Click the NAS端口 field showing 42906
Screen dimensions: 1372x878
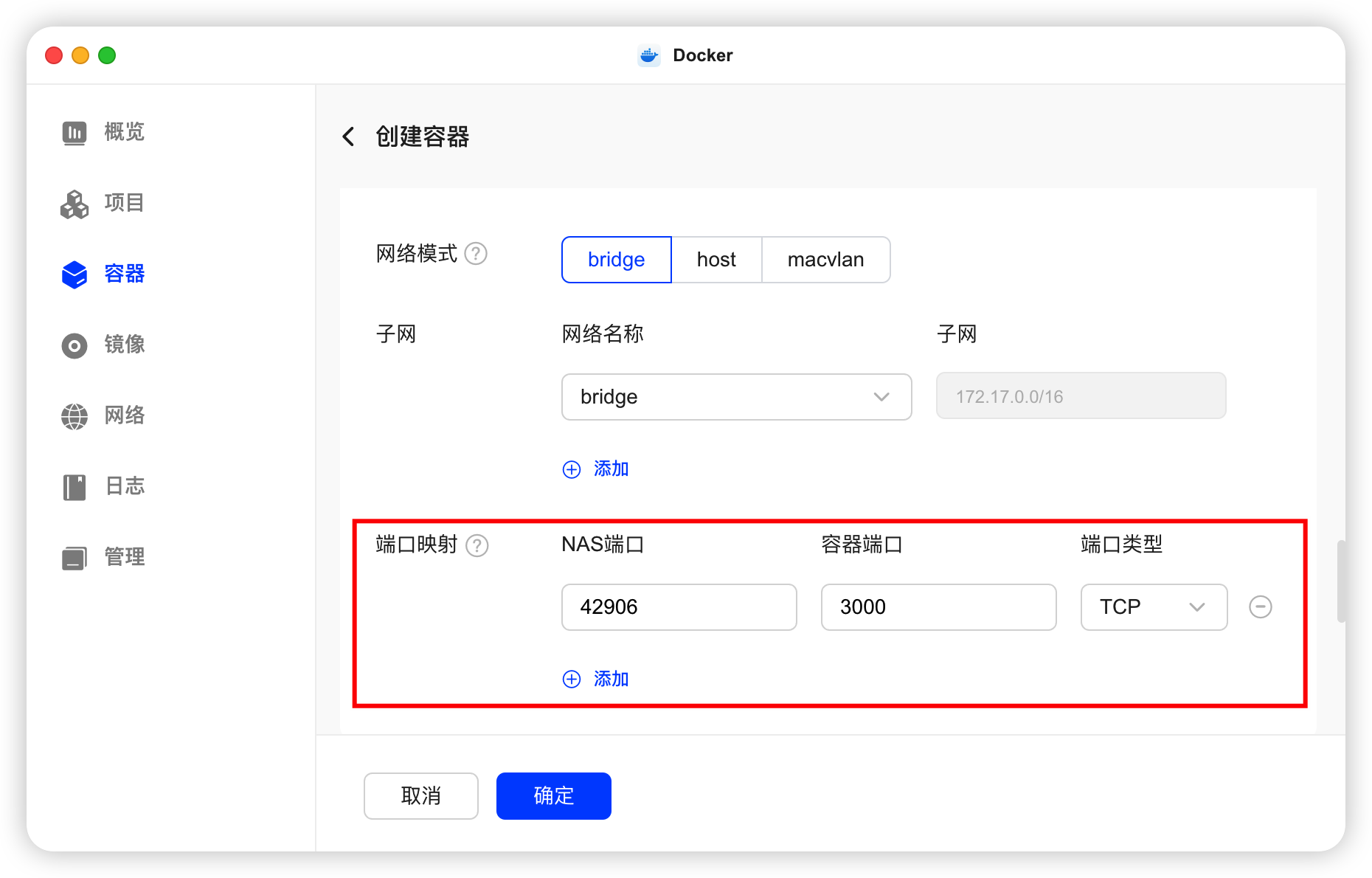679,606
